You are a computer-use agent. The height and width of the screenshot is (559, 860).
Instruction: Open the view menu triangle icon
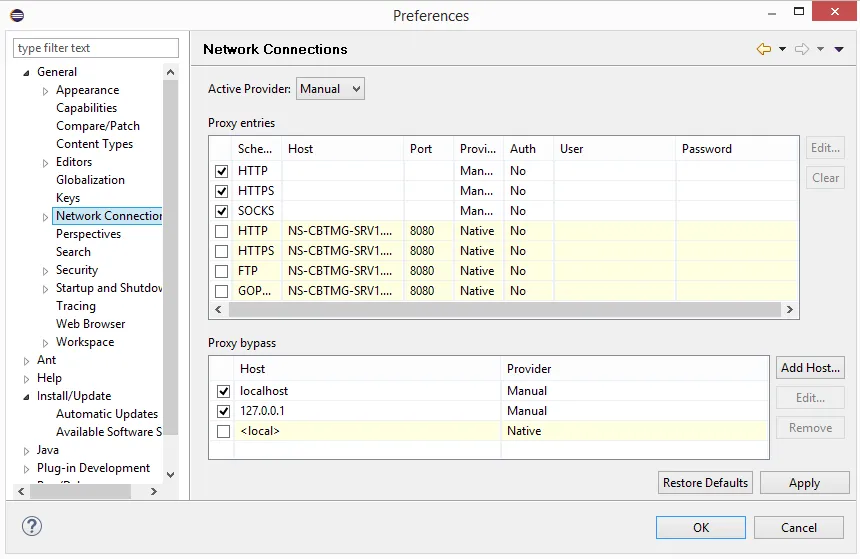(839, 49)
